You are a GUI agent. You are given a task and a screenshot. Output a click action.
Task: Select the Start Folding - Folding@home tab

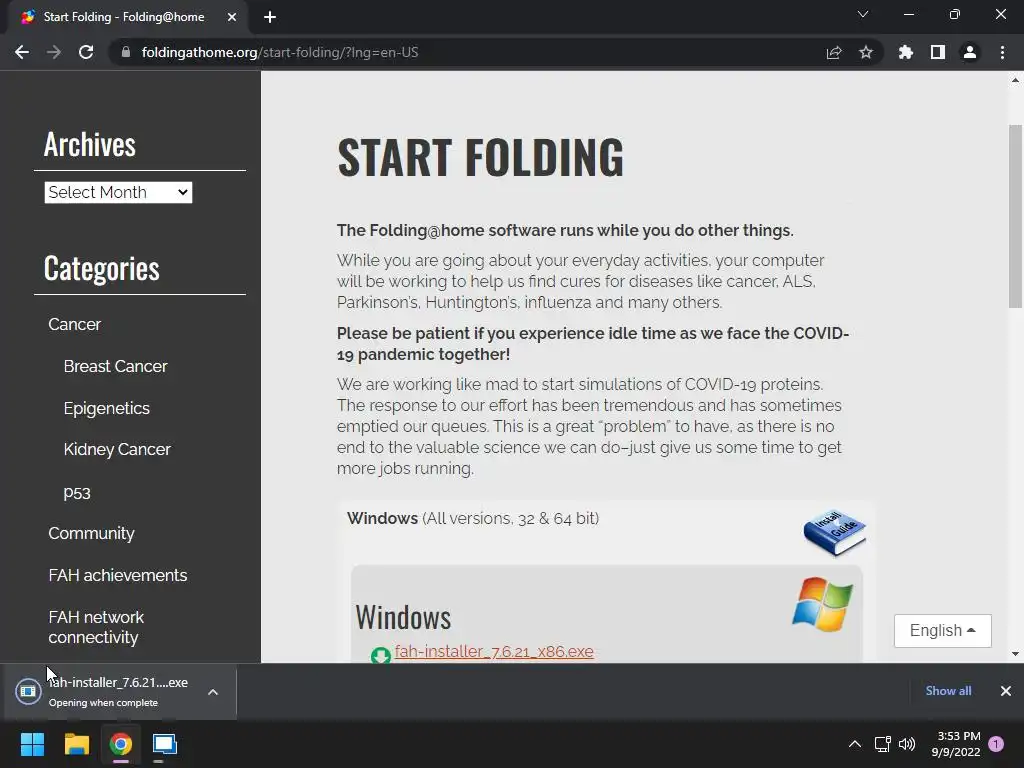124,17
